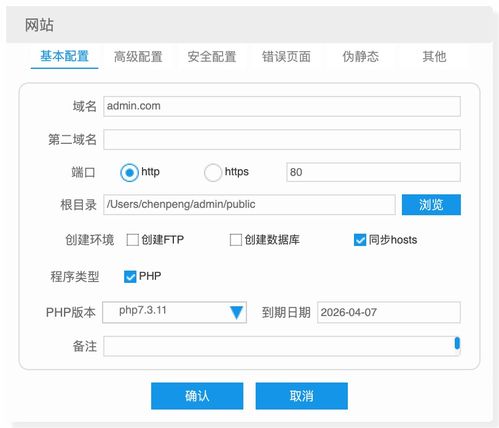Image resolution: width=499 pixels, height=428 pixels.
Task: Click the 确认 confirm button
Action: 197,396
